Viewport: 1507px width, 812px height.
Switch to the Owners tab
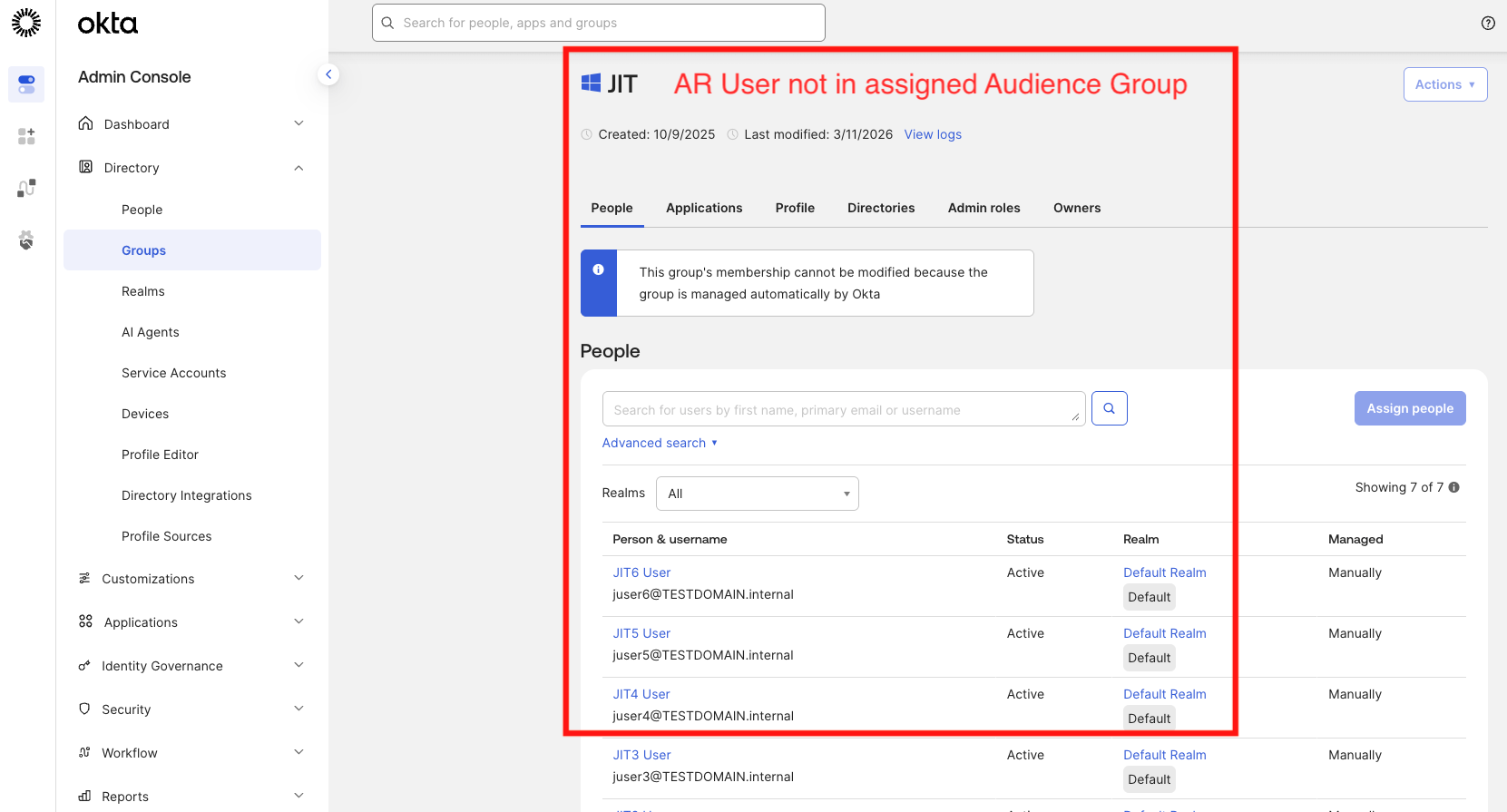click(1077, 208)
